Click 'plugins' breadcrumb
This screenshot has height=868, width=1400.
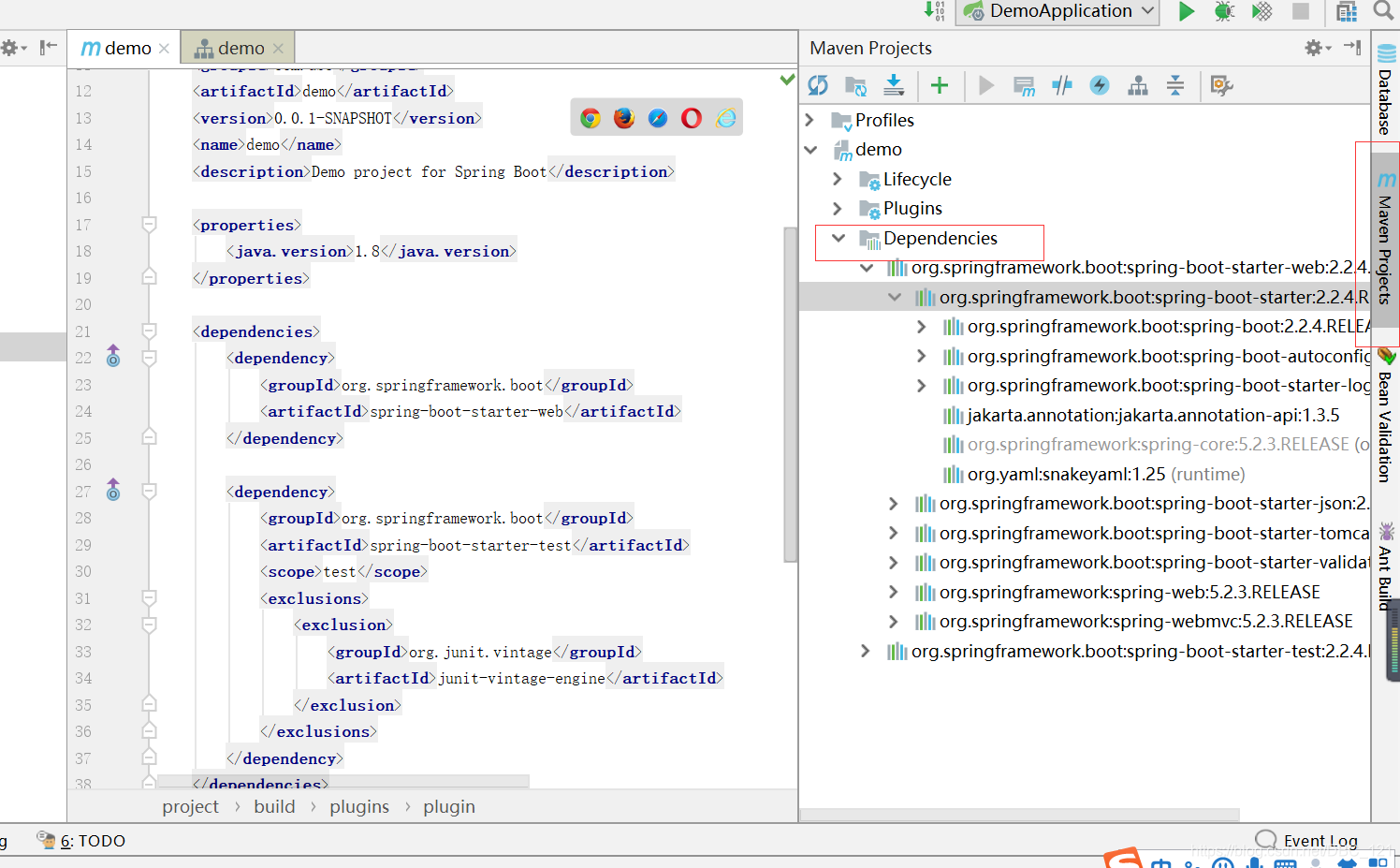359,807
